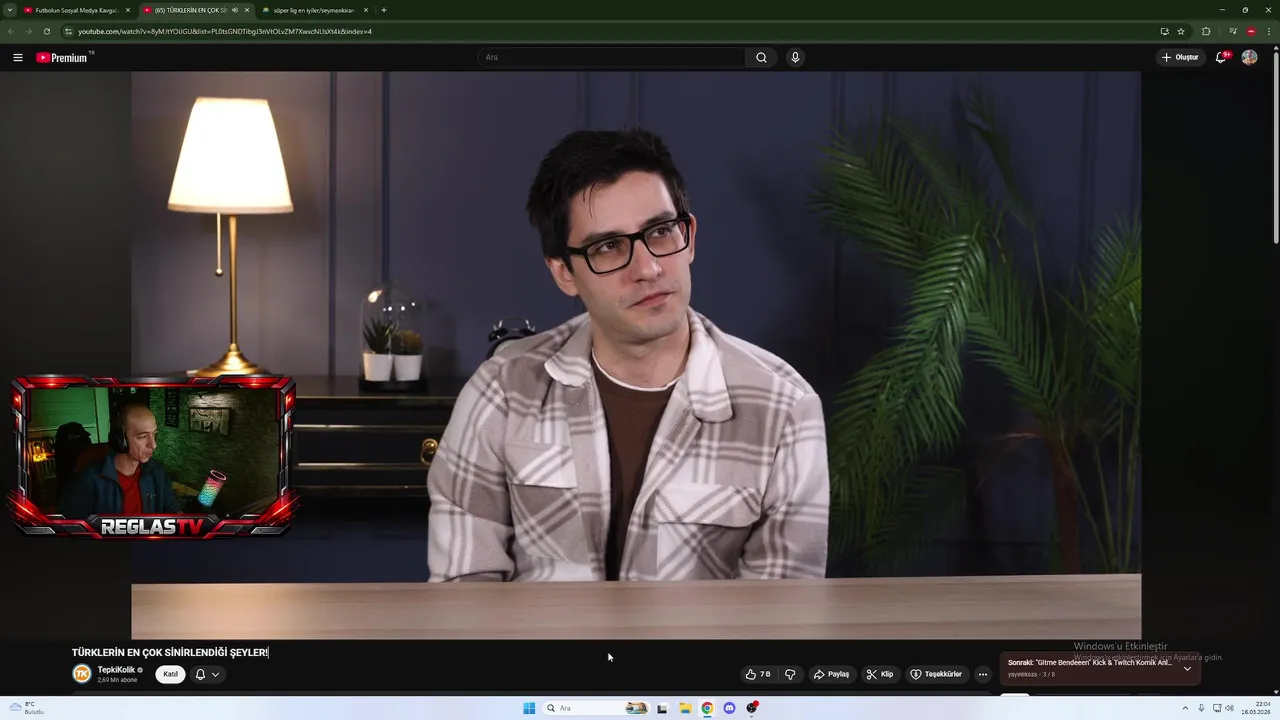
Task: Focus the Ara search input on YouTube
Action: (611, 58)
